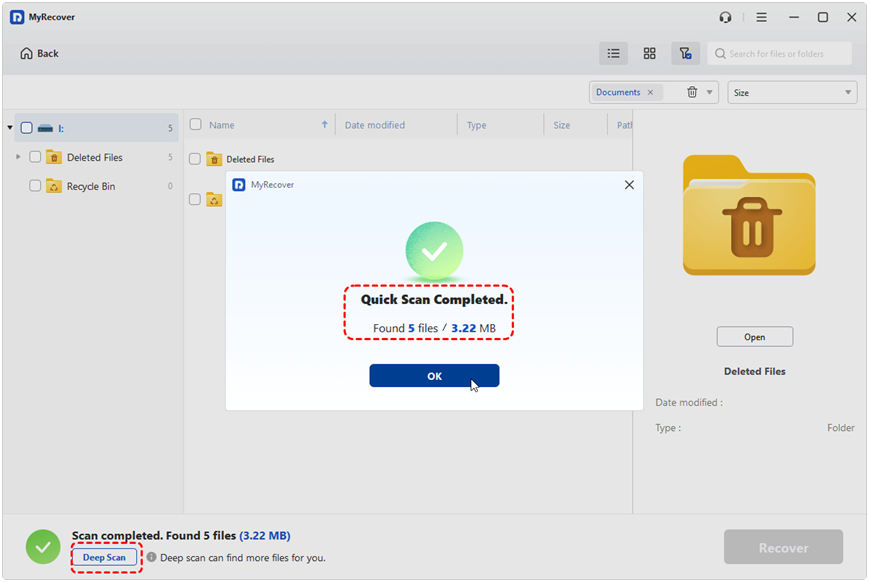This screenshot has height=582, width=869.
Task: Click the 'Scan completed. Found 5 files' status text
Action: pos(154,535)
